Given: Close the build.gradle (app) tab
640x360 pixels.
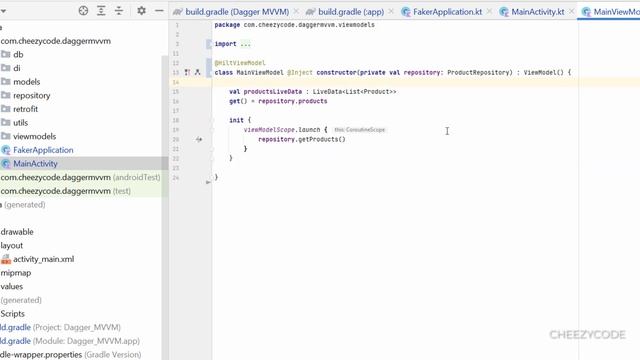Looking at the screenshot, I should point(391,11).
